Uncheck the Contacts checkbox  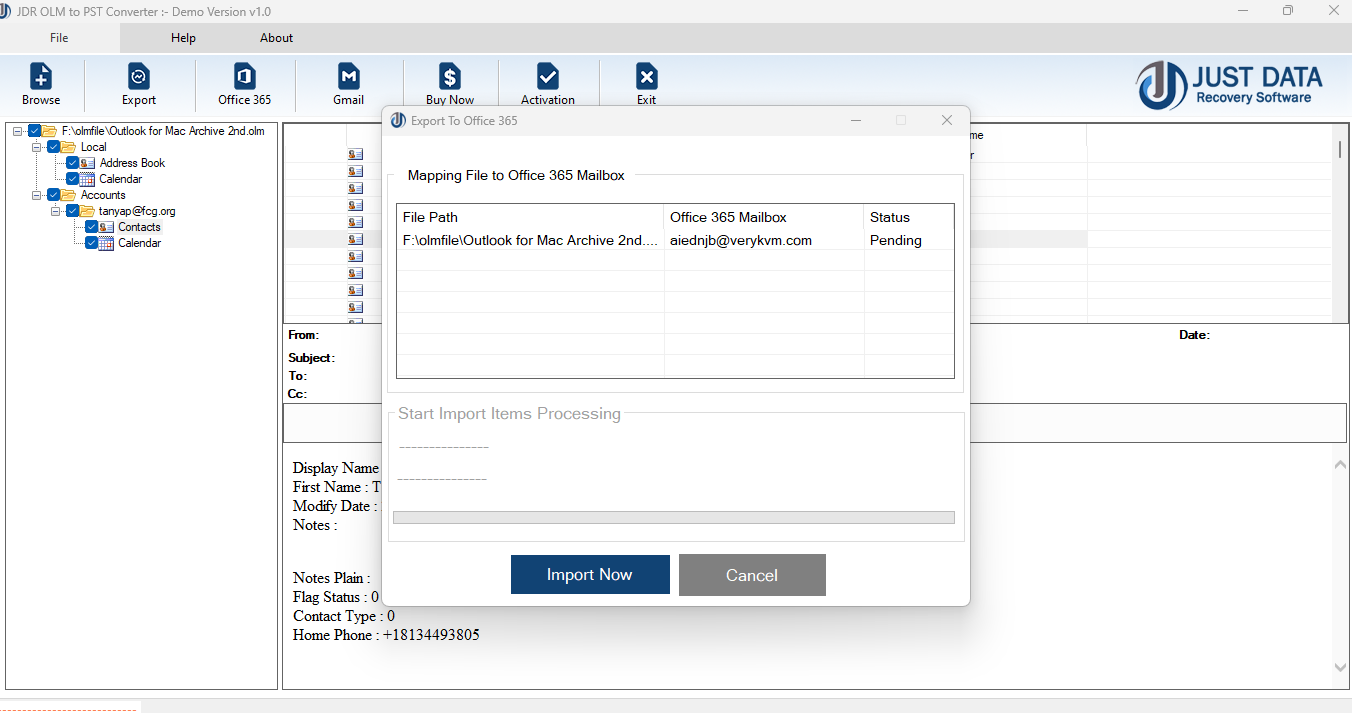pos(92,227)
